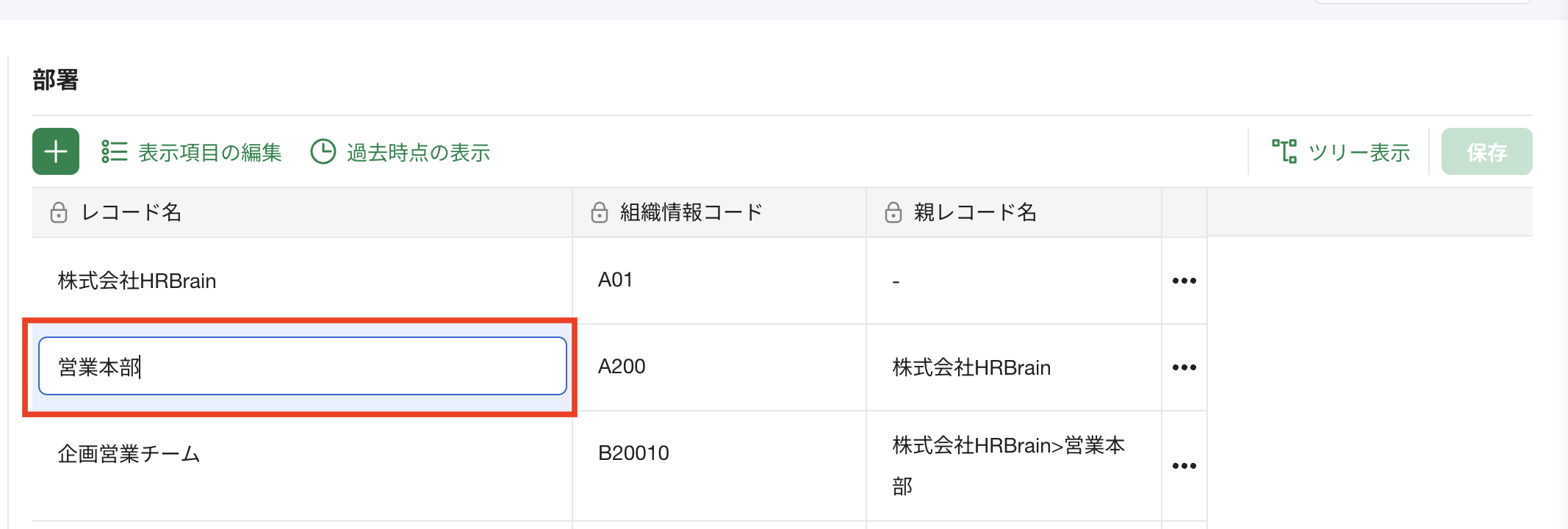Click inside the 営業本部 text input
The width and height of the screenshot is (1568, 529).
pos(303,366)
